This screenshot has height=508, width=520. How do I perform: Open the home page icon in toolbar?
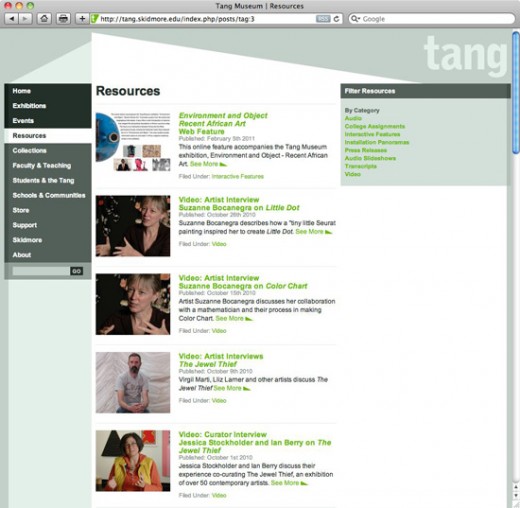(44, 19)
